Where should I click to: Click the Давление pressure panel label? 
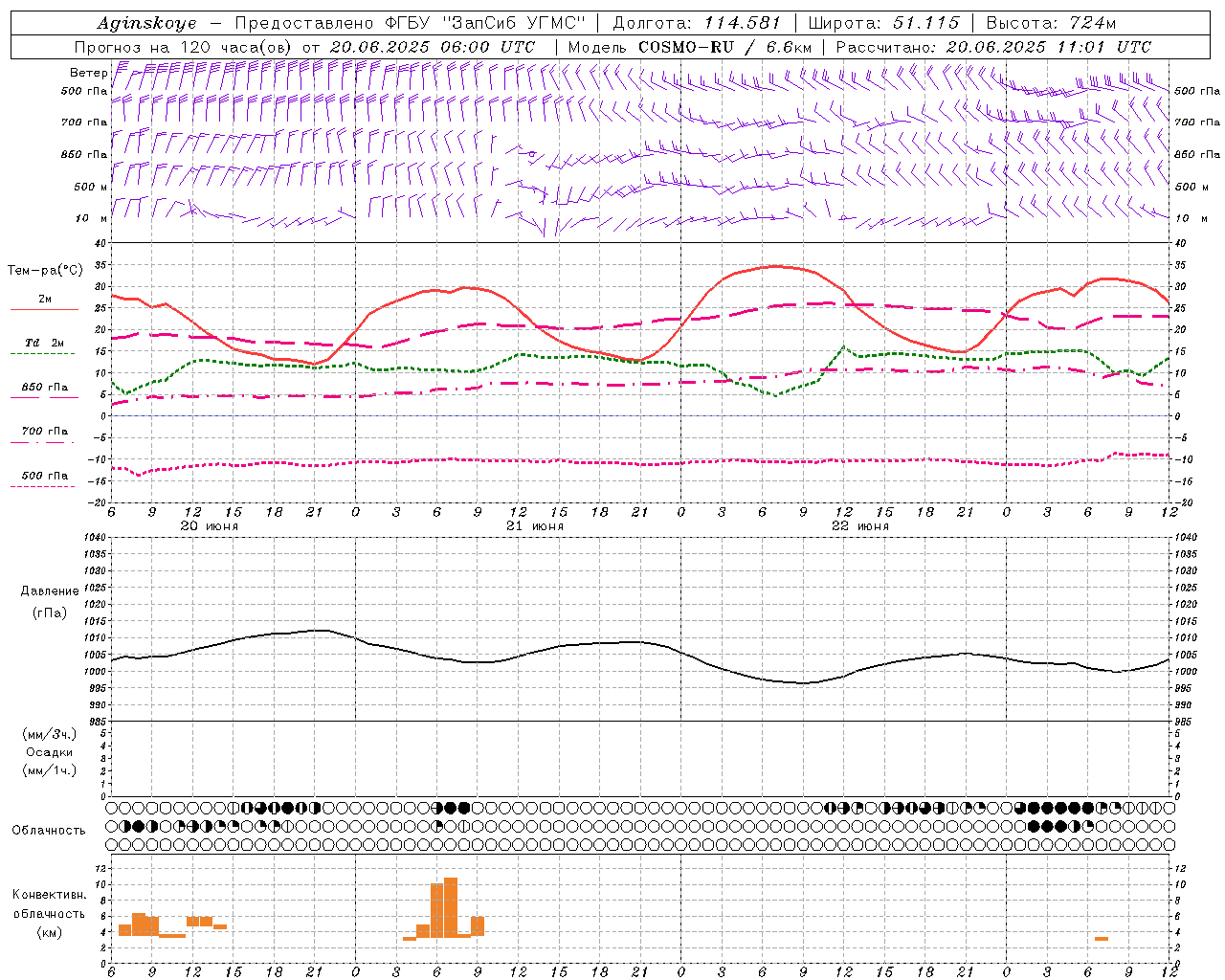pyautogui.click(x=49, y=591)
